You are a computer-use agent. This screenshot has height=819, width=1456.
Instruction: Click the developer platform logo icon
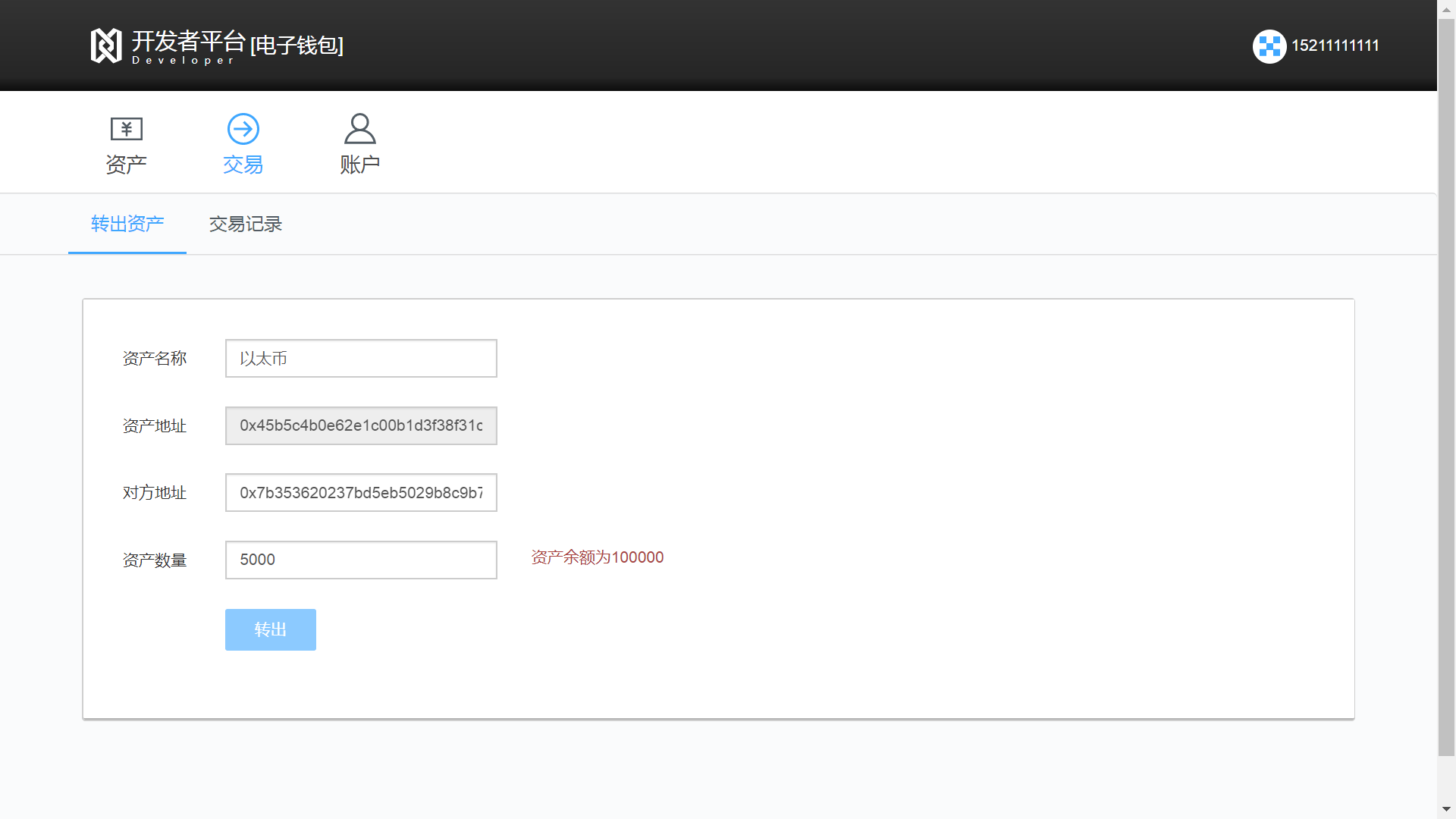(106, 45)
